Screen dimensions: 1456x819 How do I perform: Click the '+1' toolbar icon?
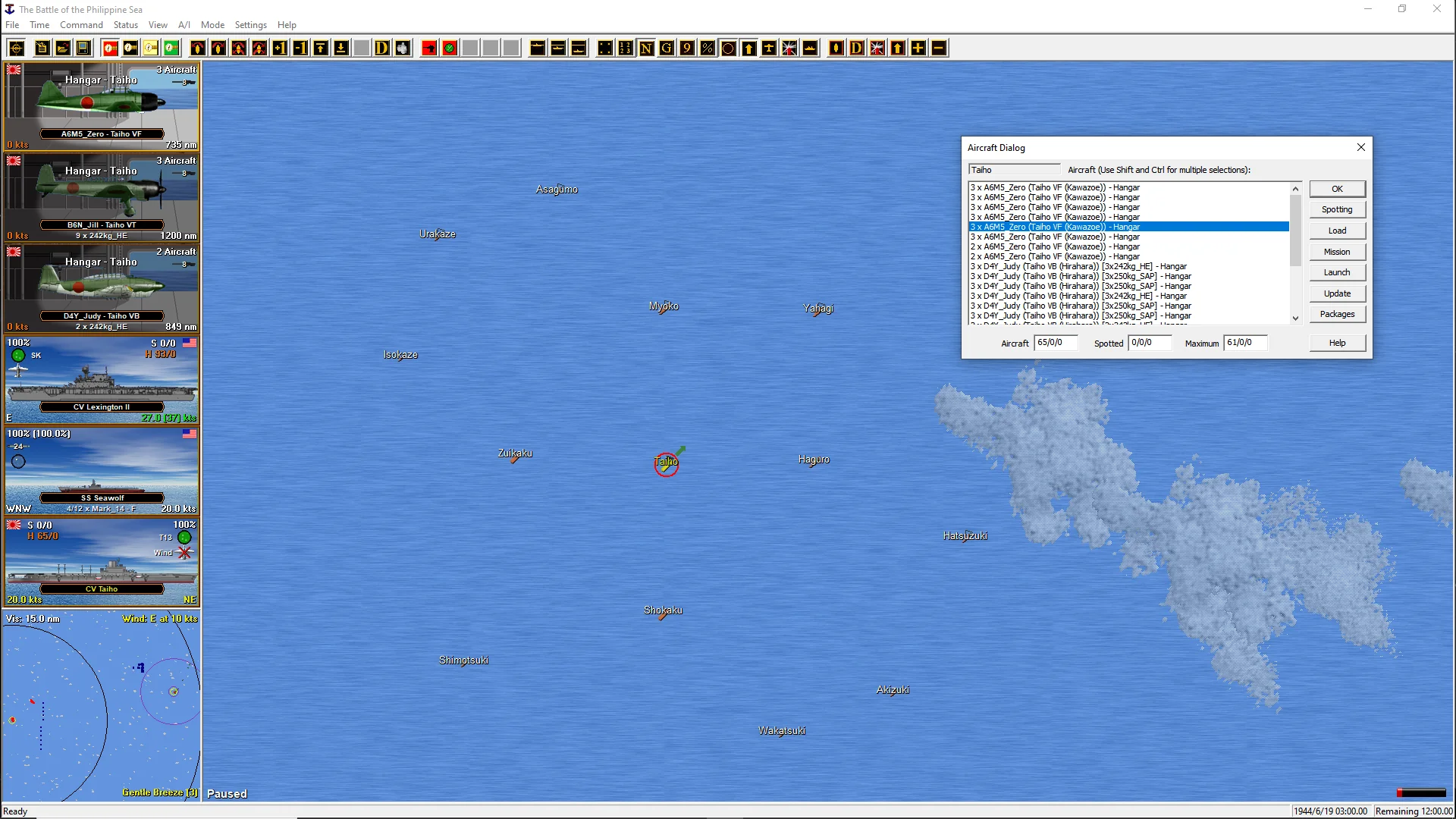pyautogui.click(x=280, y=49)
